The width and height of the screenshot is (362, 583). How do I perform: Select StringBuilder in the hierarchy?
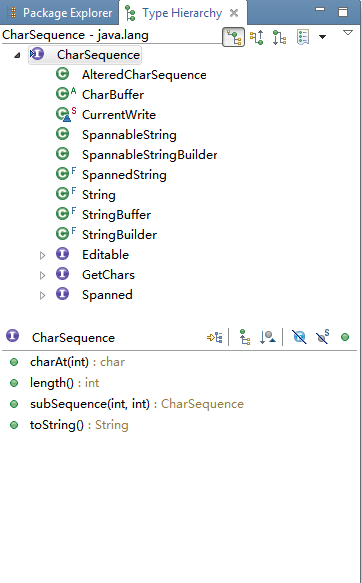[119, 235]
